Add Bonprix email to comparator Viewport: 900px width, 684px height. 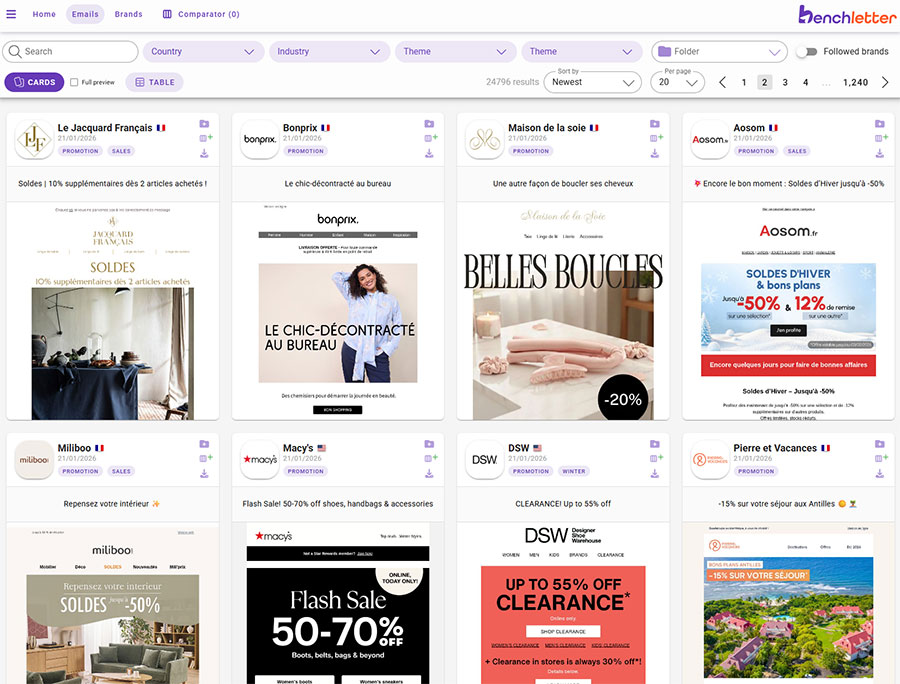click(430, 138)
